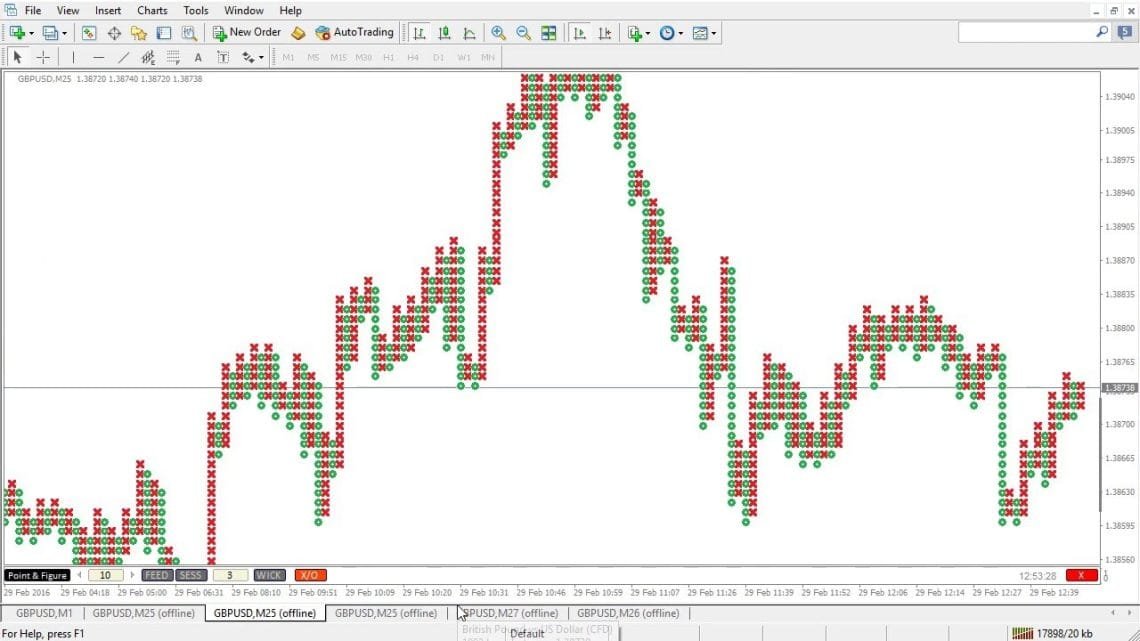Switch chart to candlestick display

click(x=444, y=33)
